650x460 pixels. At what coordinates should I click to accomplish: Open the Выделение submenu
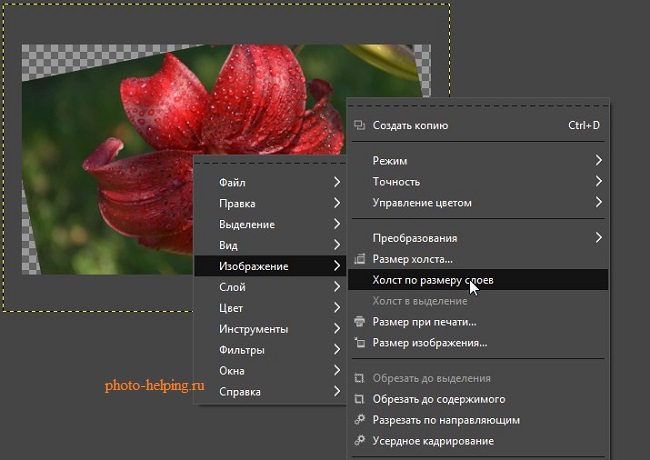point(270,224)
